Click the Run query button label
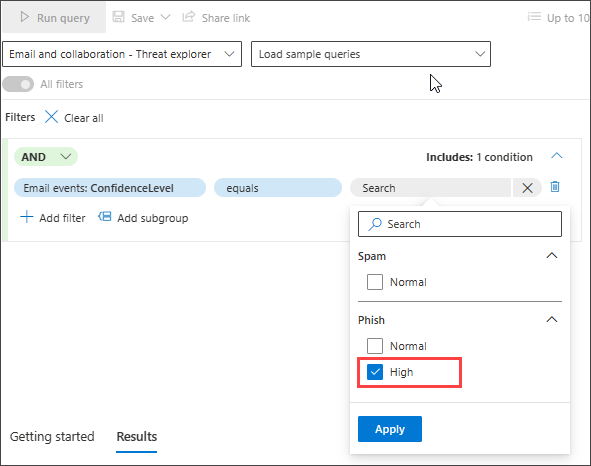 click(x=63, y=18)
